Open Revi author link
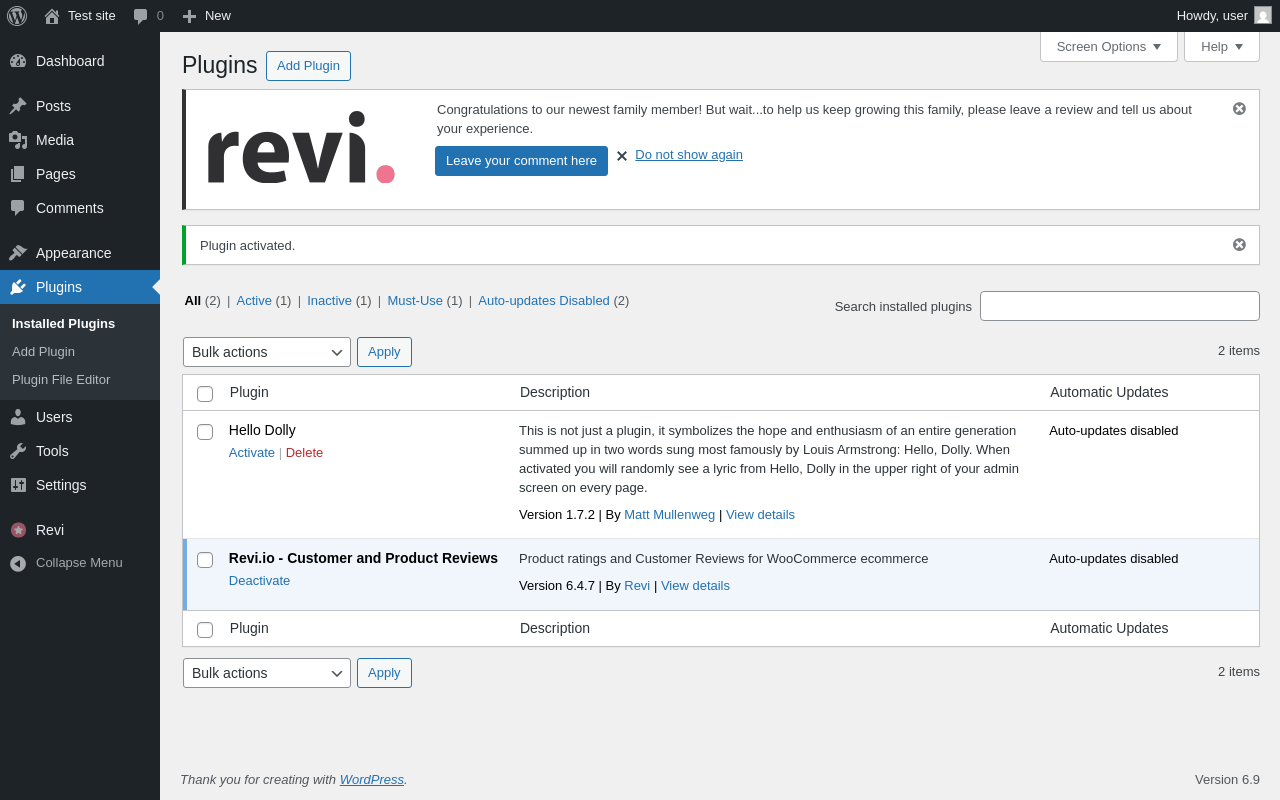Viewport: 1280px width, 800px height. coord(637,586)
